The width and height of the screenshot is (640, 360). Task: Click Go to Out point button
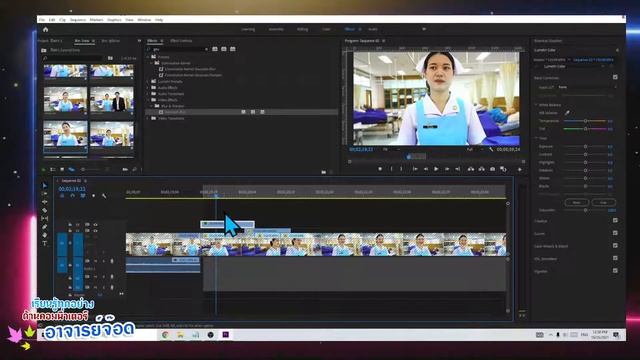click(x=458, y=169)
